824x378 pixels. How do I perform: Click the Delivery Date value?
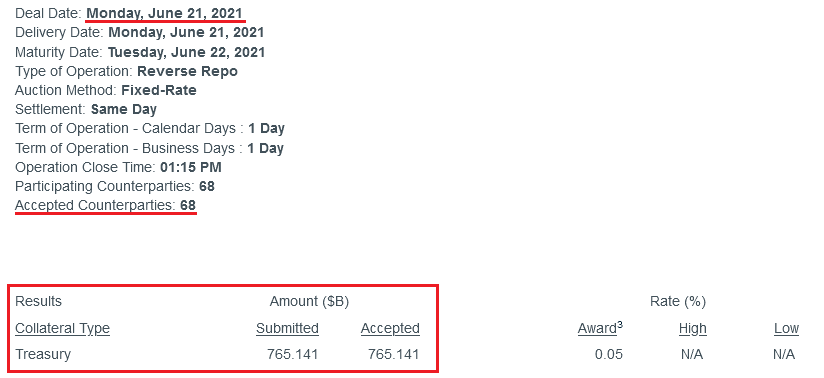(x=186, y=33)
